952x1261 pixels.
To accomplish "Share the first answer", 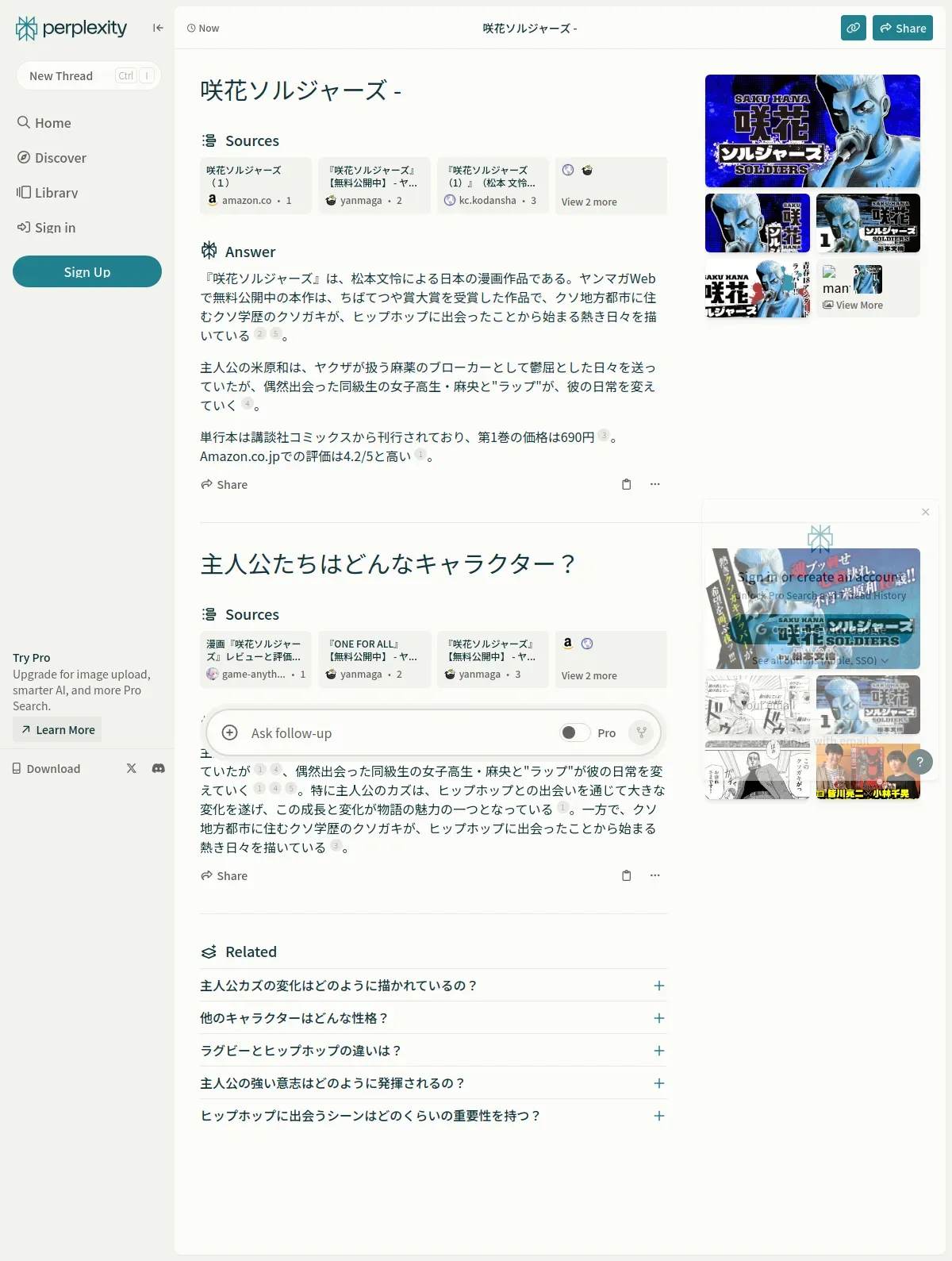I will tap(224, 484).
